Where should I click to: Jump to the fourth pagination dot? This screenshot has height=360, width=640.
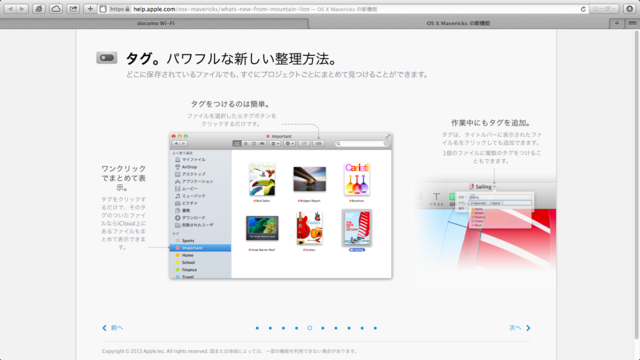click(x=296, y=328)
